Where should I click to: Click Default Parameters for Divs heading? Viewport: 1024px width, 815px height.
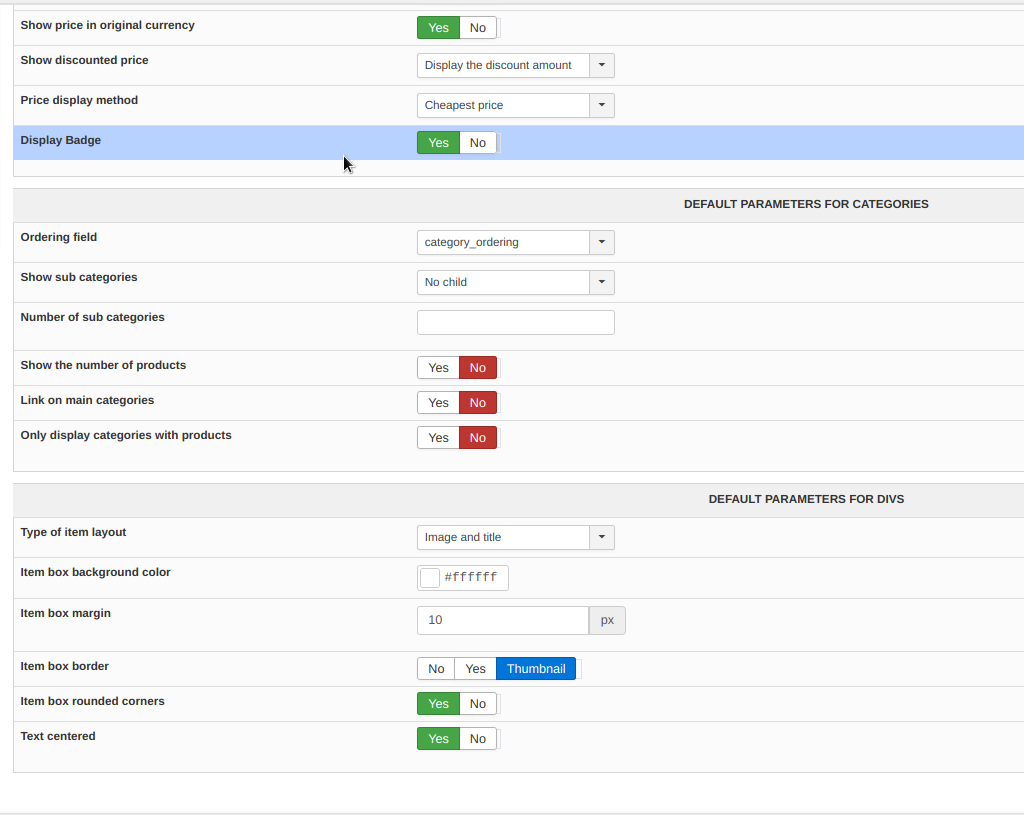pyautogui.click(x=806, y=499)
